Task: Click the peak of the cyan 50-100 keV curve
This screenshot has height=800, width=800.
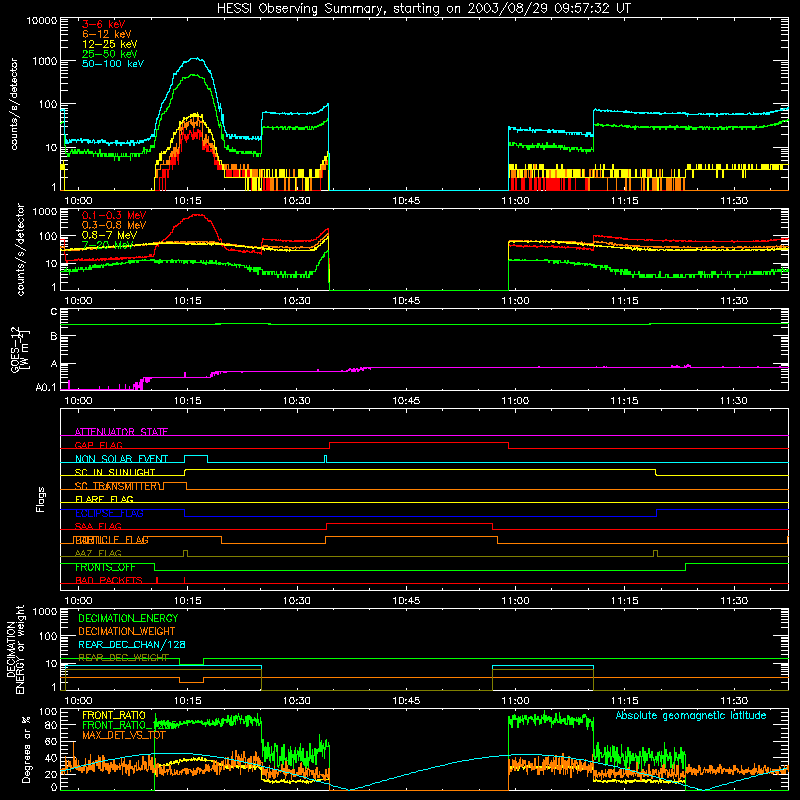Action: (x=194, y=58)
